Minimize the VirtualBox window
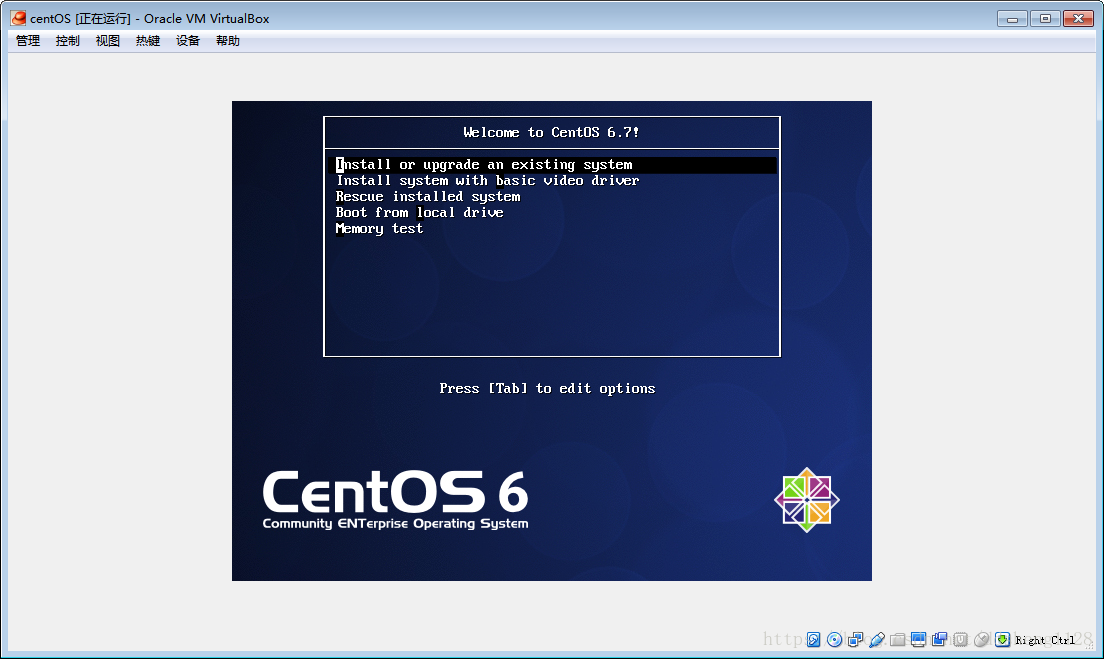The width and height of the screenshot is (1104, 659). click(x=1012, y=19)
